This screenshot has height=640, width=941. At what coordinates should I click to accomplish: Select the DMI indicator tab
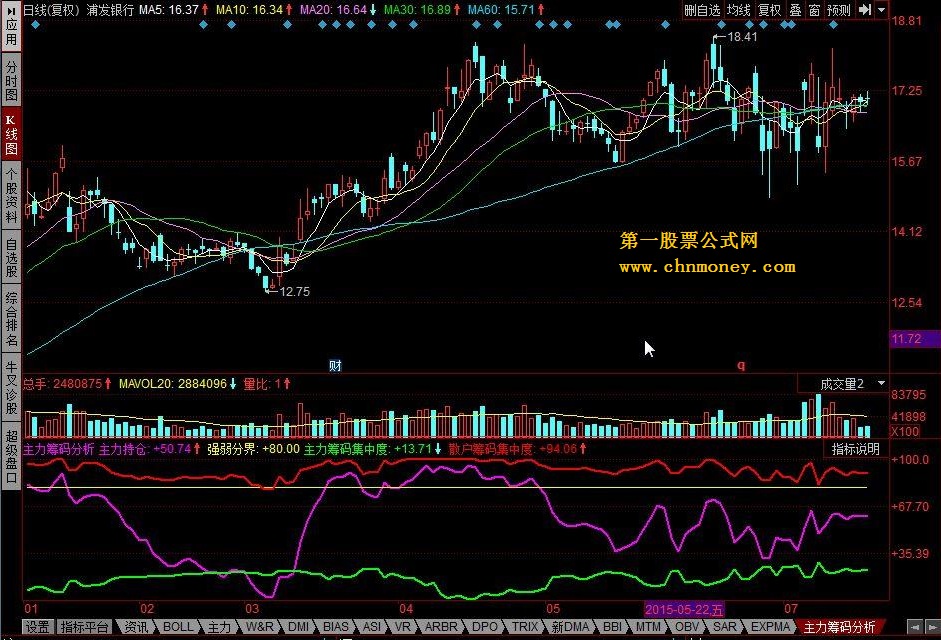point(298,627)
